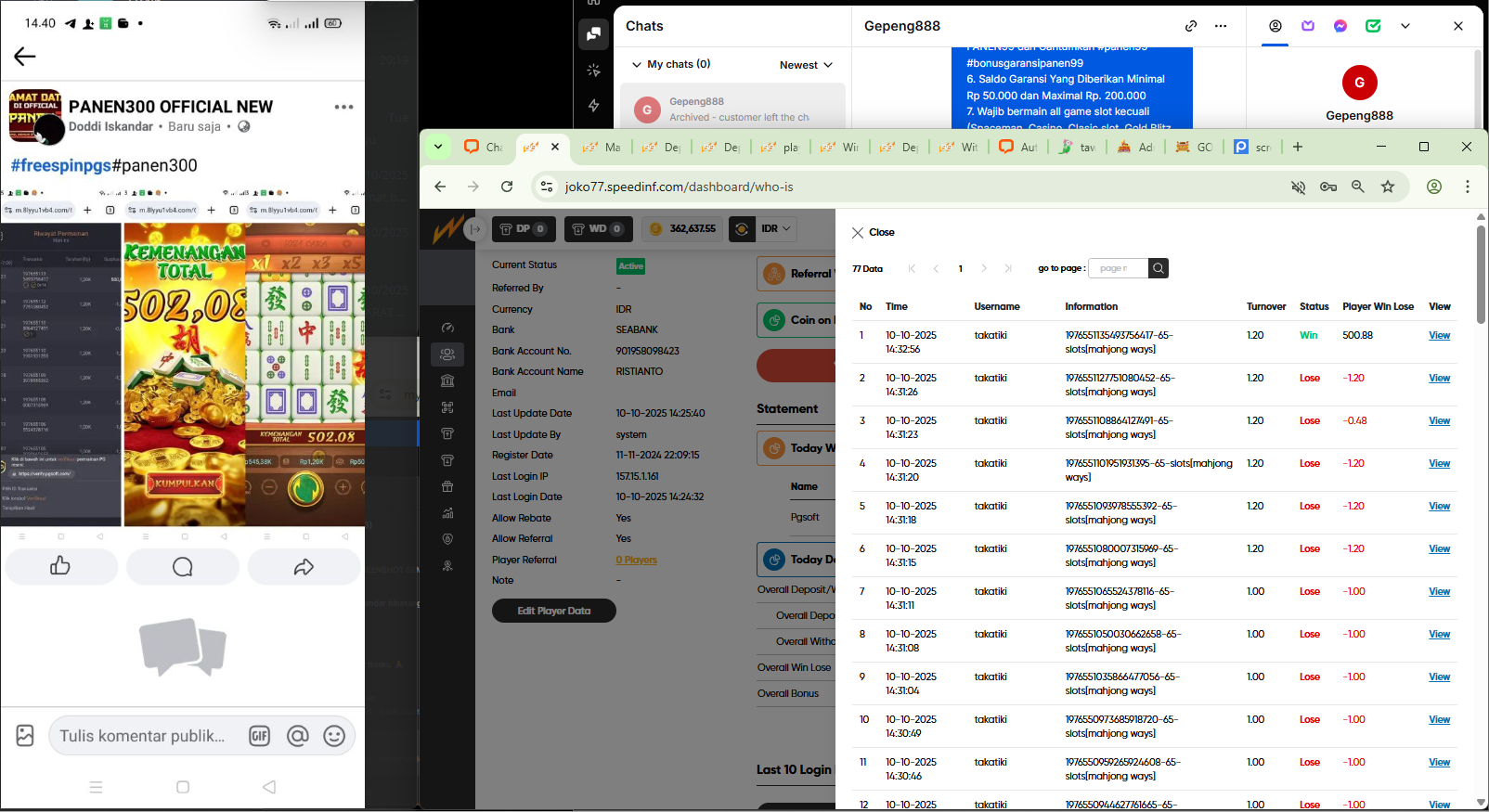Click the Android recent apps menu button
The width and height of the screenshot is (1489, 812).
tap(96, 787)
